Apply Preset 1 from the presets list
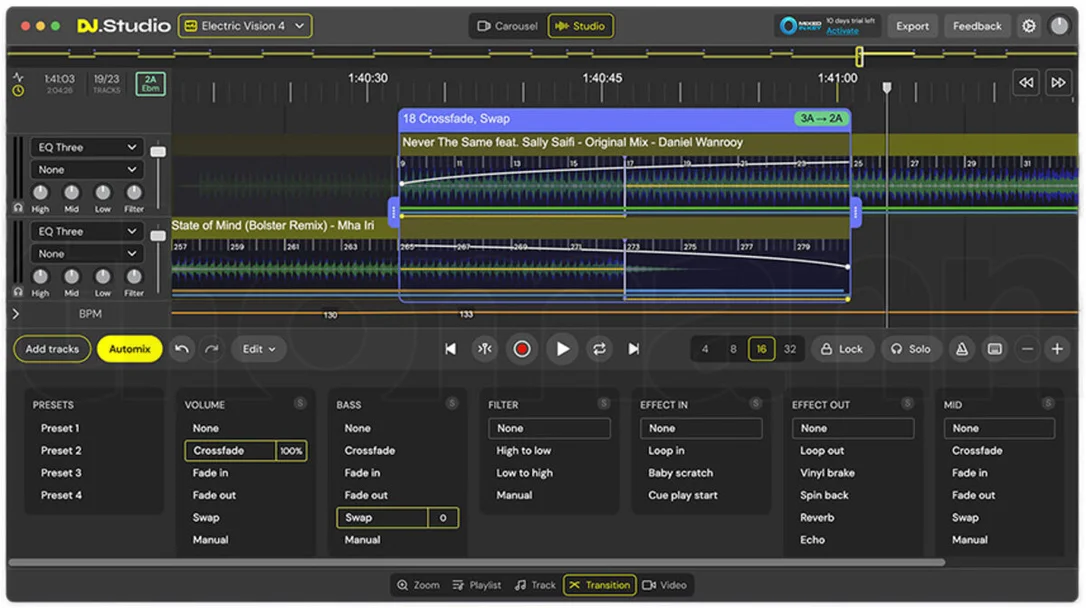The height and width of the screenshot is (608, 1086). (x=60, y=429)
